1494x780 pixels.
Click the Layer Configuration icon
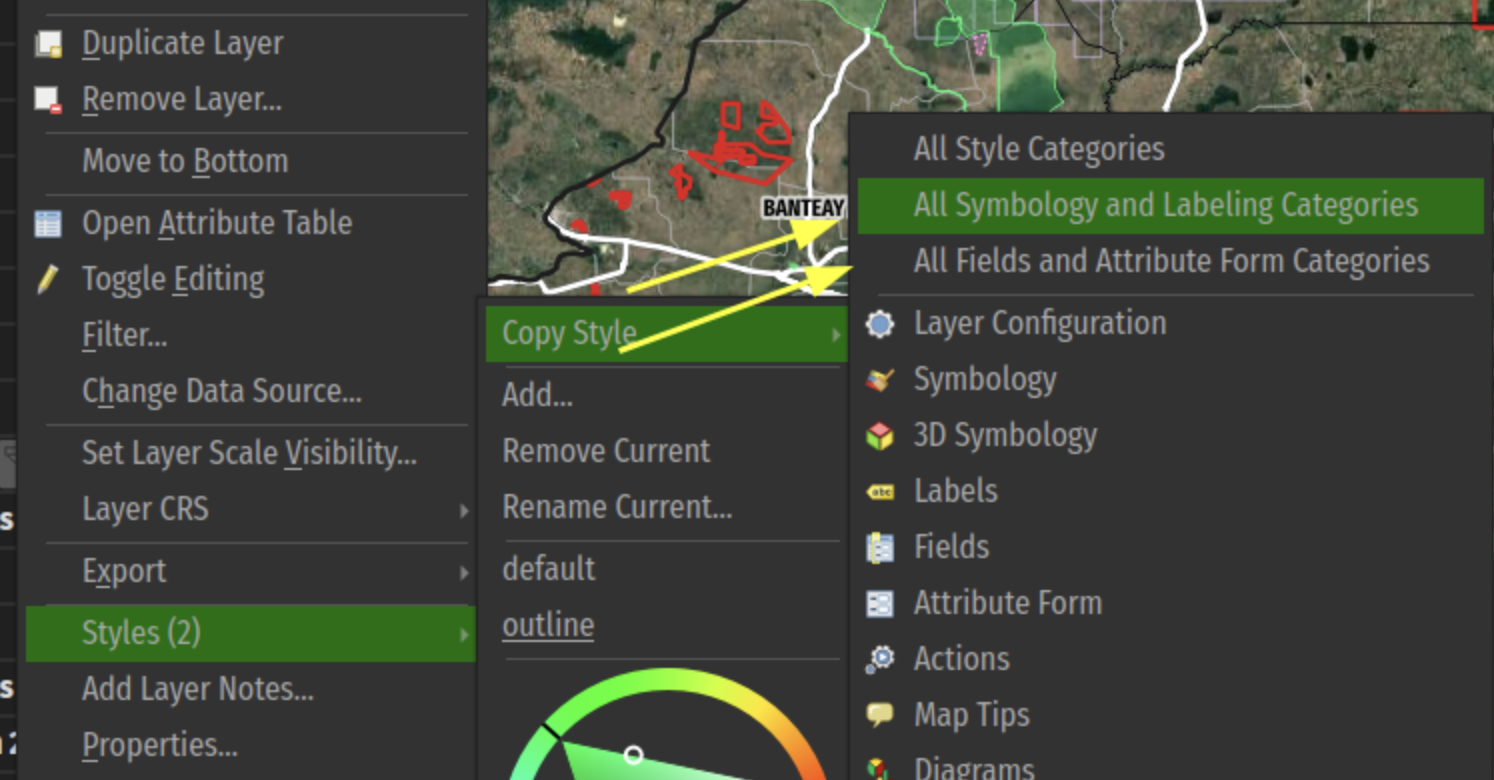point(880,324)
